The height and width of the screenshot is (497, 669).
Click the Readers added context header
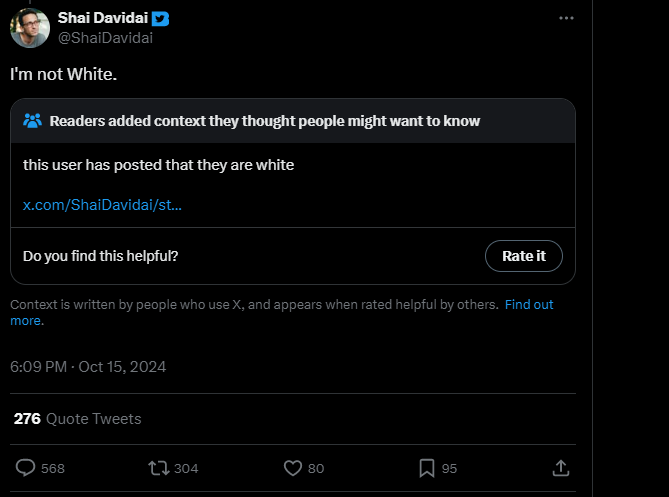pos(265,121)
